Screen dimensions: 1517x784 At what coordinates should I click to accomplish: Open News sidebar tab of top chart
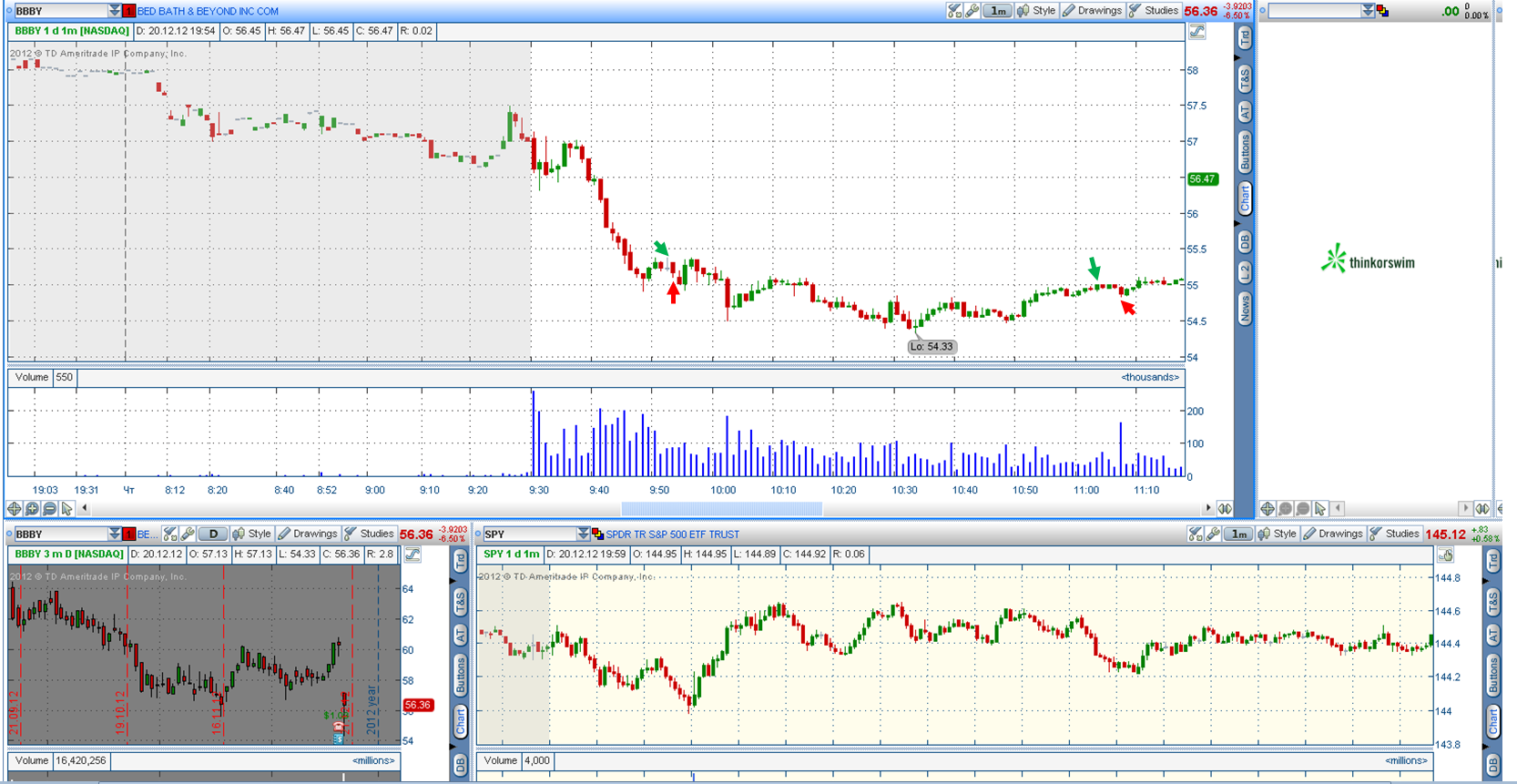(1245, 309)
